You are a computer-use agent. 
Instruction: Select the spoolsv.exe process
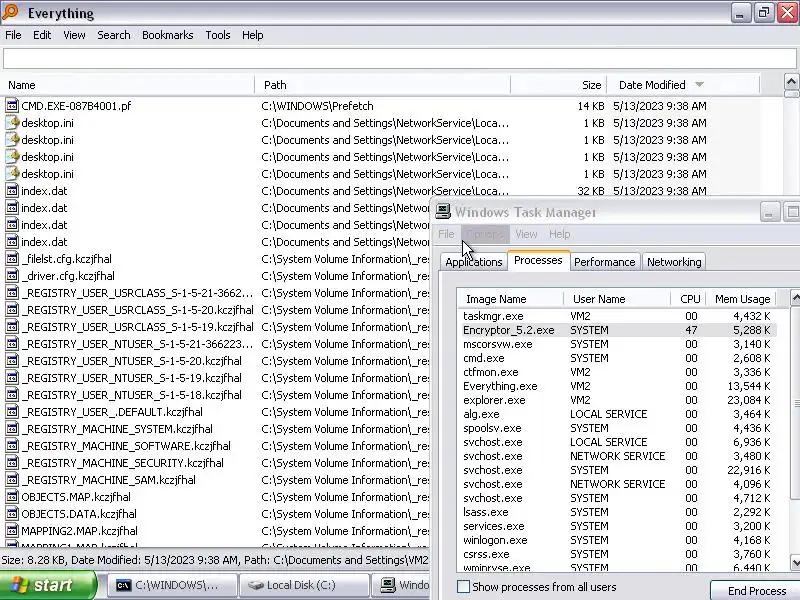(x=617, y=428)
